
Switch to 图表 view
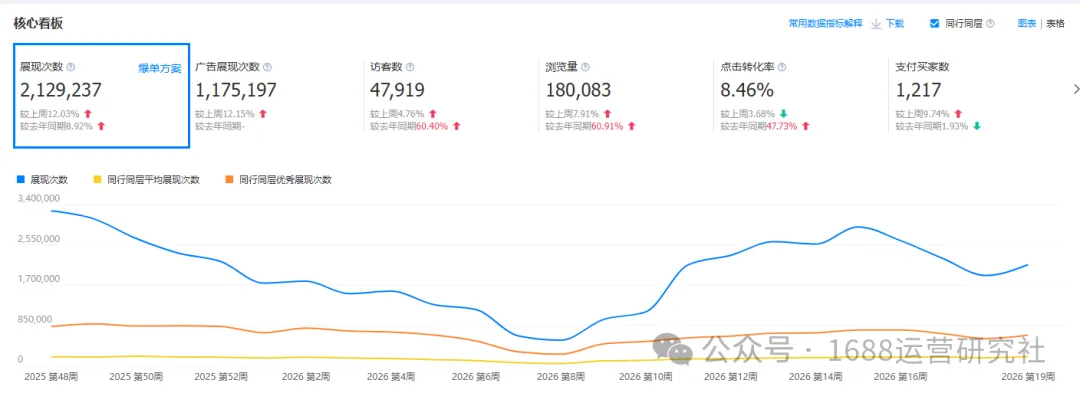pos(1027,23)
